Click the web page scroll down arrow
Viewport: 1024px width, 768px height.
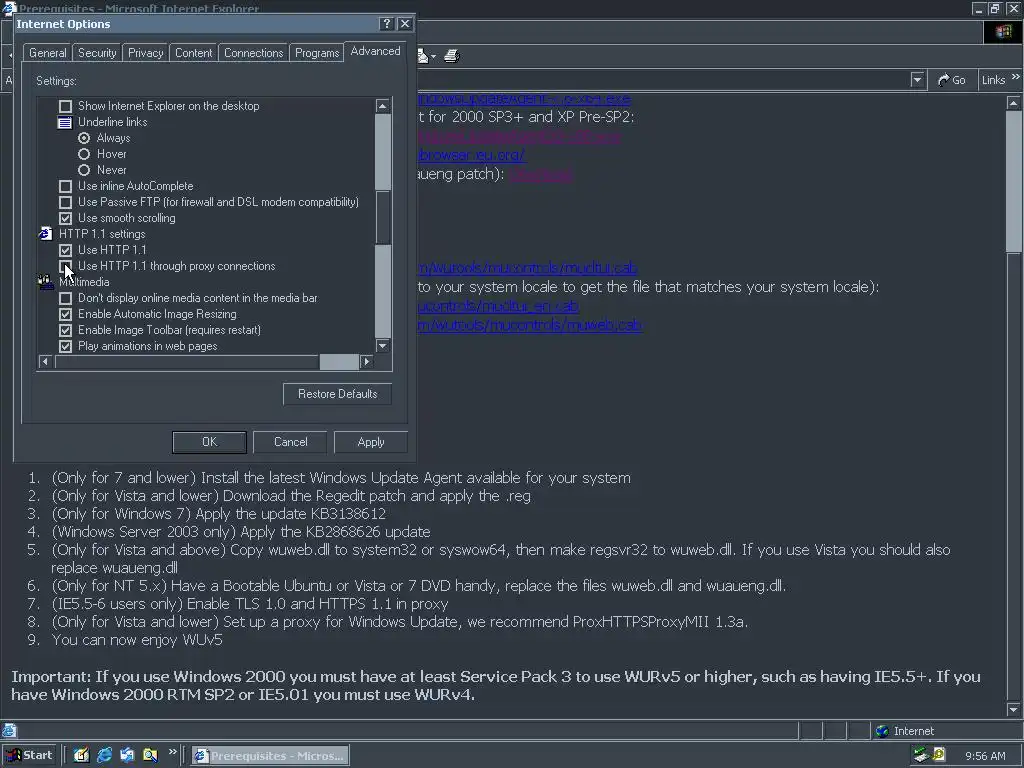tap(1013, 710)
